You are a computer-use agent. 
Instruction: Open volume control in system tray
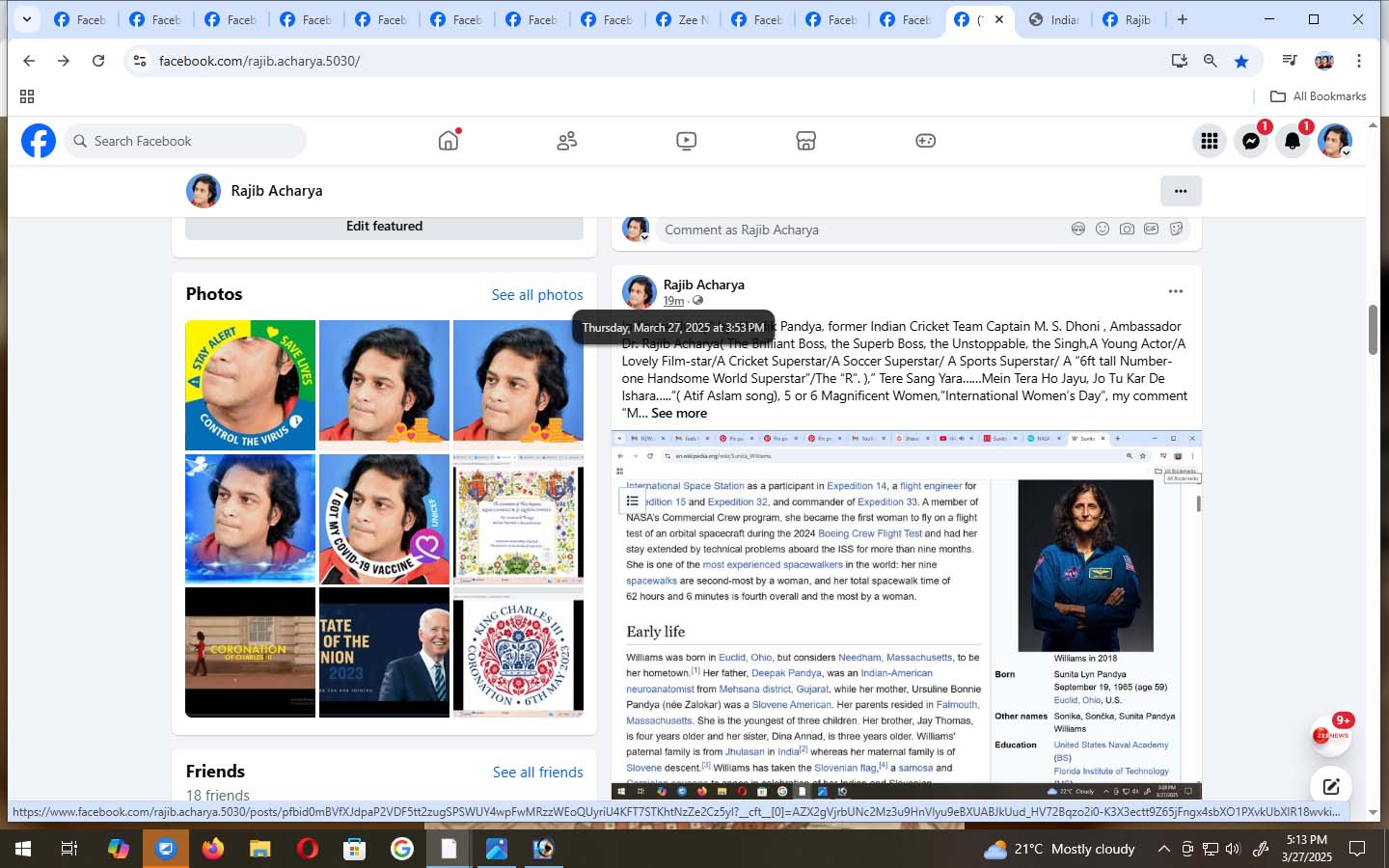click(1233, 849)
